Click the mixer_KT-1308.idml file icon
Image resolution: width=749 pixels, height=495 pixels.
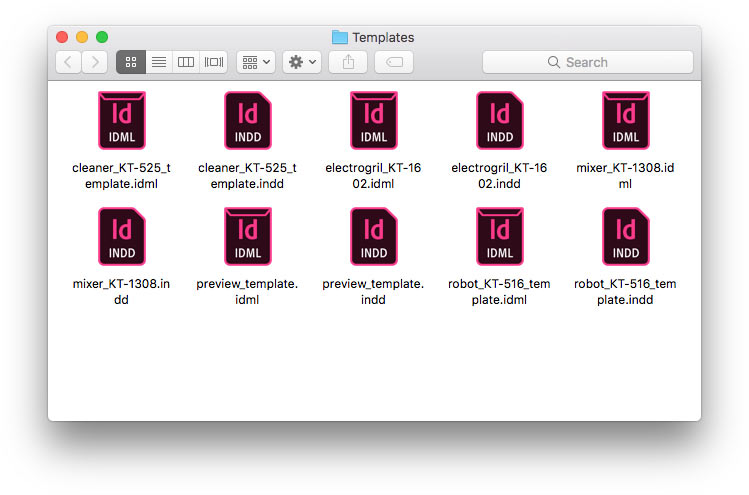[x=625, y=120]
